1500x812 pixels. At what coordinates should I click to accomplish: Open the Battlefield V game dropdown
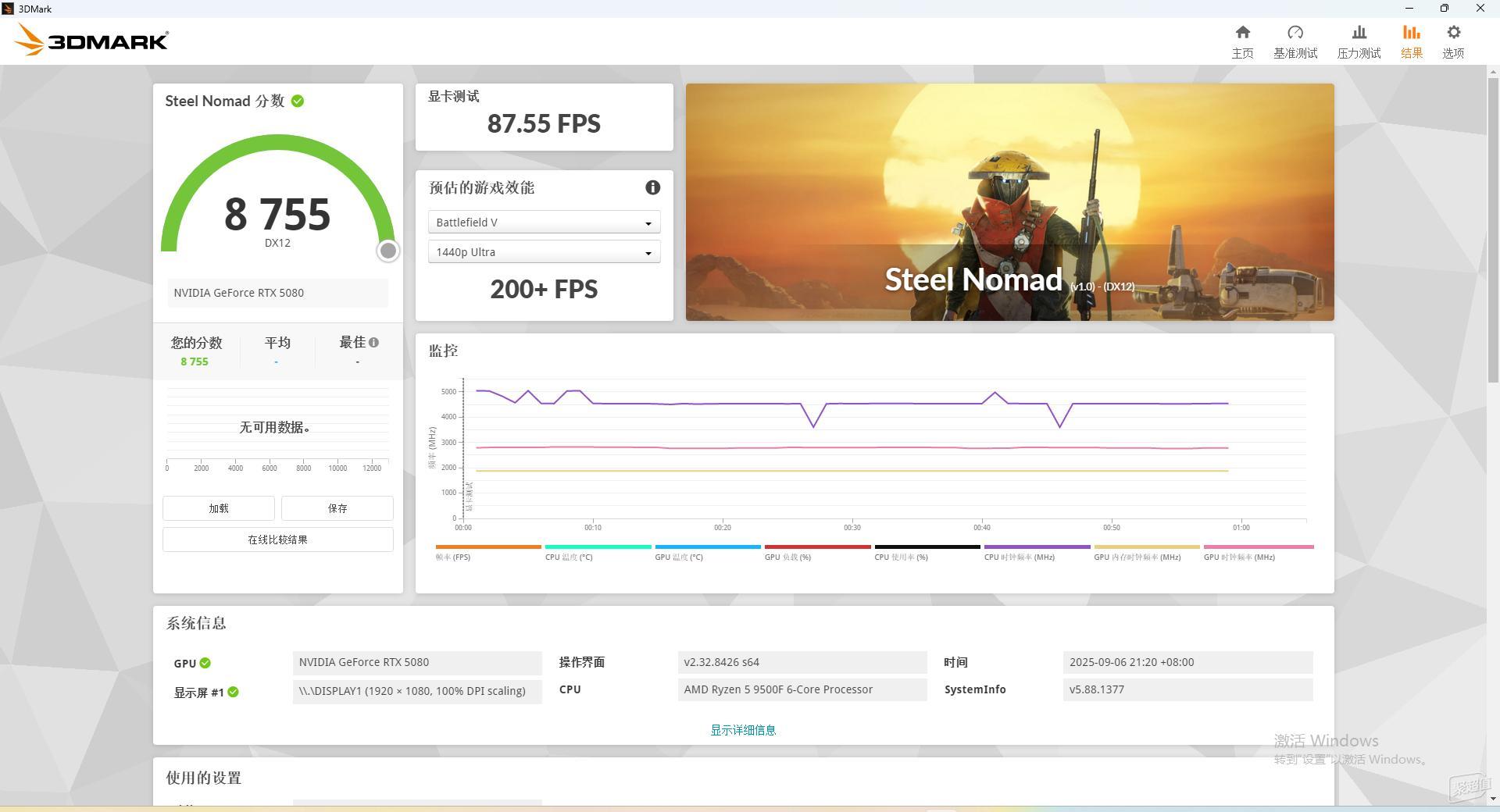[x=544, y=223]
